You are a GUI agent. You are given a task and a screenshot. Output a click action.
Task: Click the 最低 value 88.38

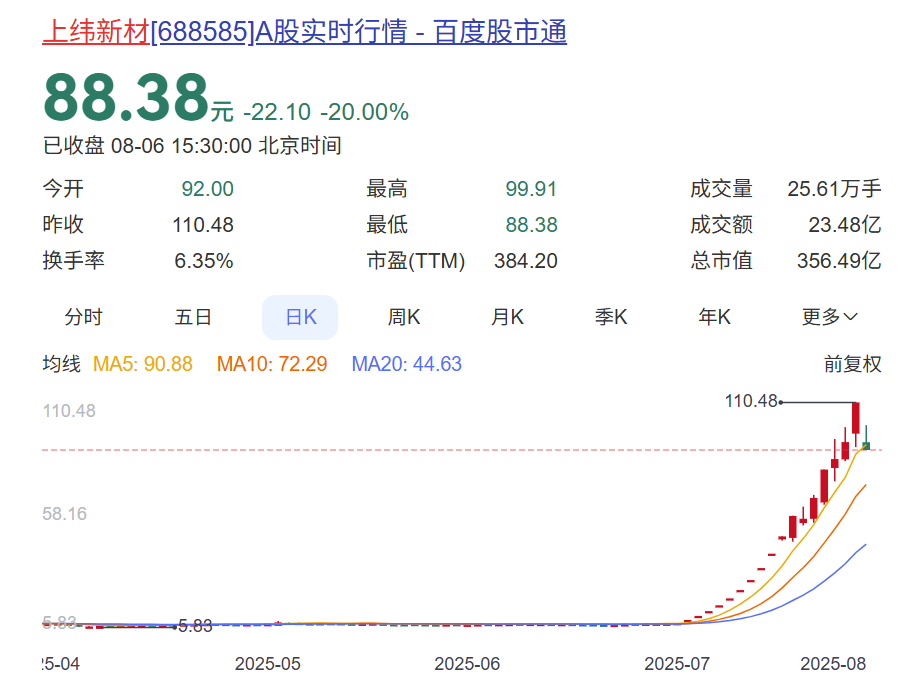(531, 225)
